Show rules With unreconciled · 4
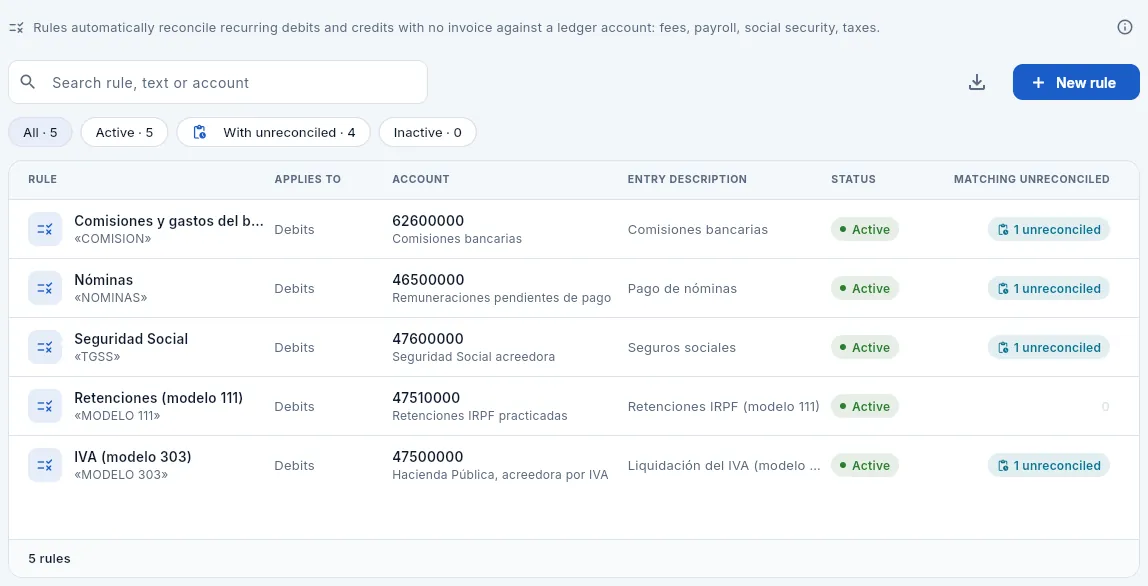Image resolution: width=1148 pixels, height=586 pixels. tap(274, 133)
